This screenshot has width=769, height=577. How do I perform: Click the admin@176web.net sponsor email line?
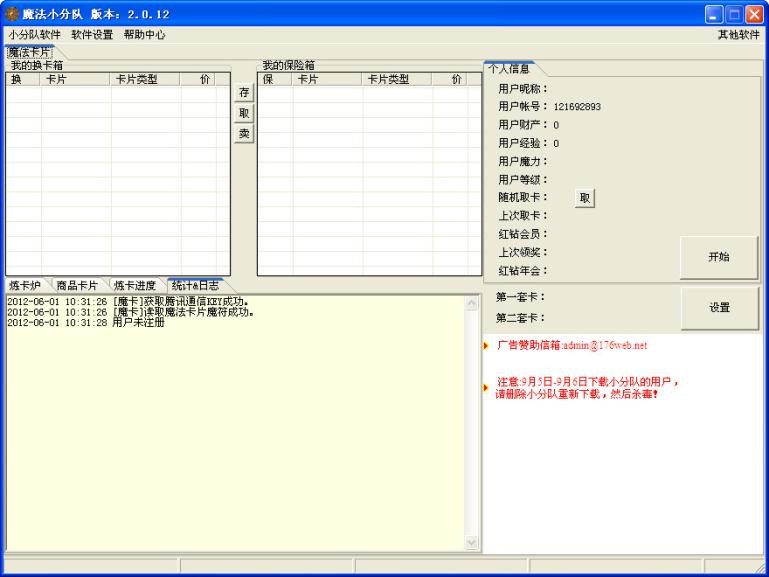pyautogui.click(x=572, y=345)
